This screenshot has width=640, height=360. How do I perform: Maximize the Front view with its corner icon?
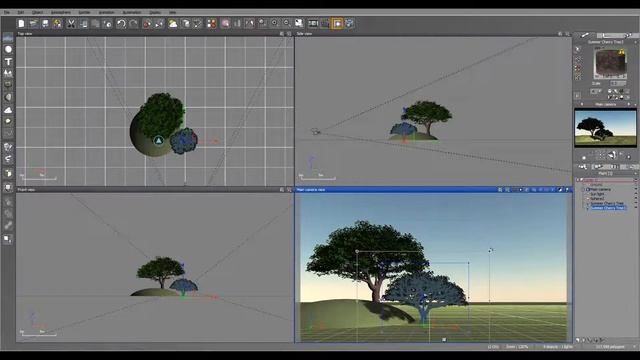pos(289,190)
